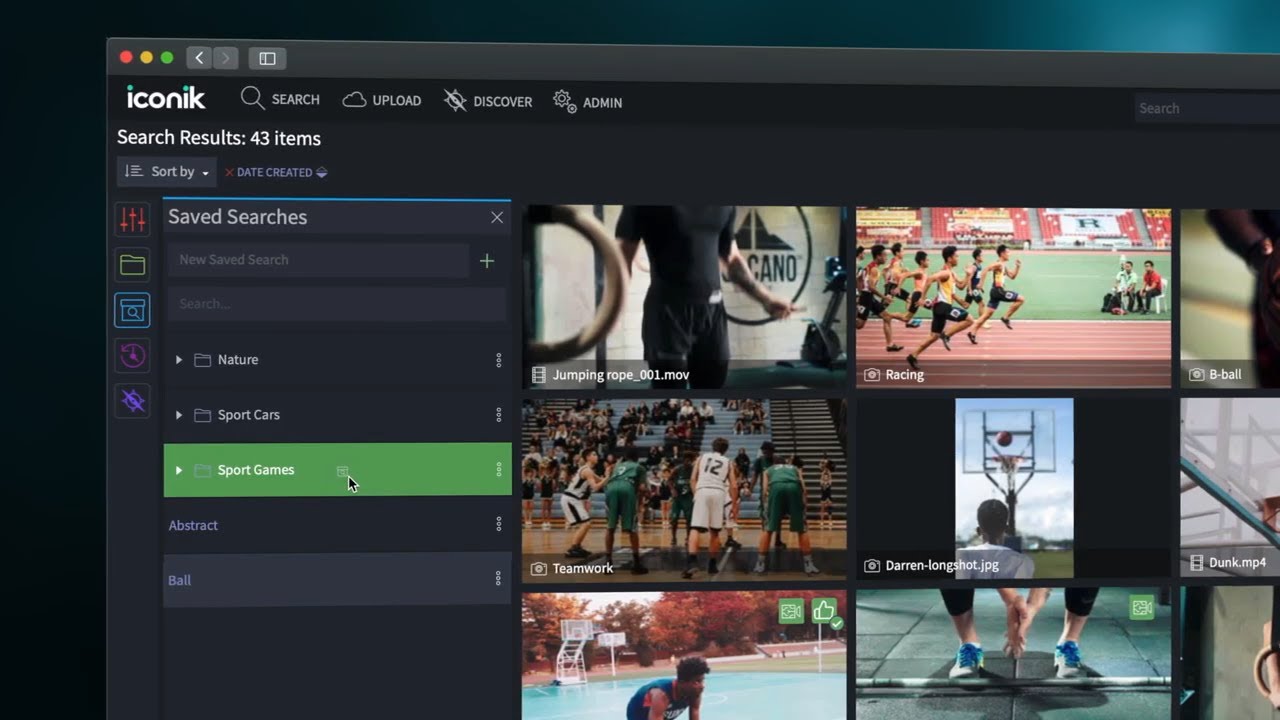Click the film icon beside Dunk.mp4
The image size is (1280, 720).
click(x=1197, y=563)
